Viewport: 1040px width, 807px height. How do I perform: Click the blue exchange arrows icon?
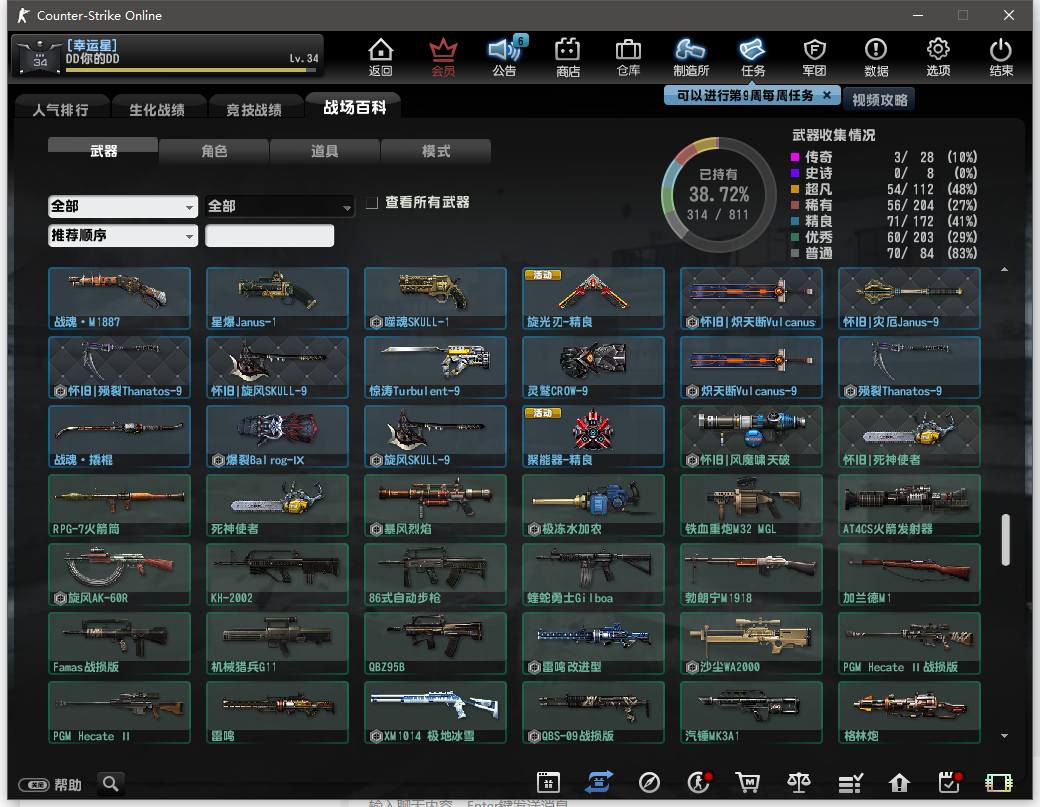click(599, 782)
